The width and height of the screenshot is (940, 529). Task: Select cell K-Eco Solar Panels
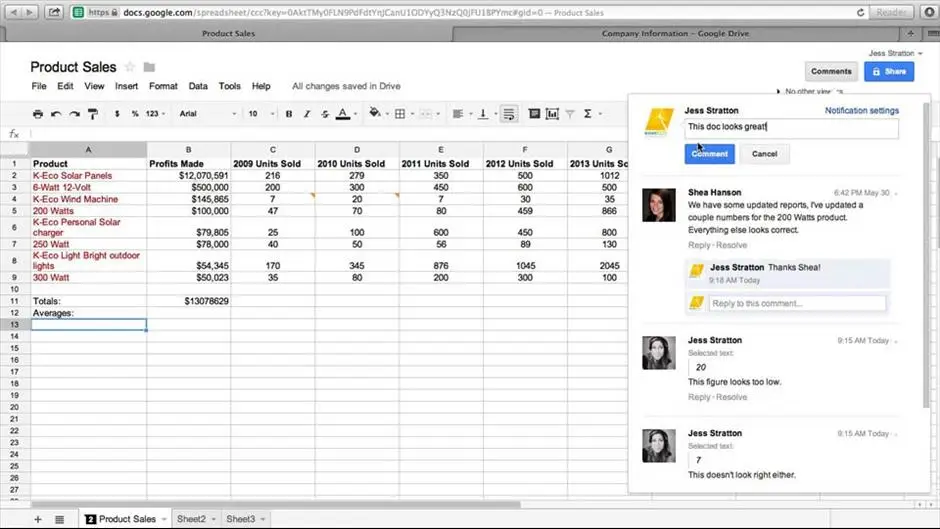coord(89,176)
